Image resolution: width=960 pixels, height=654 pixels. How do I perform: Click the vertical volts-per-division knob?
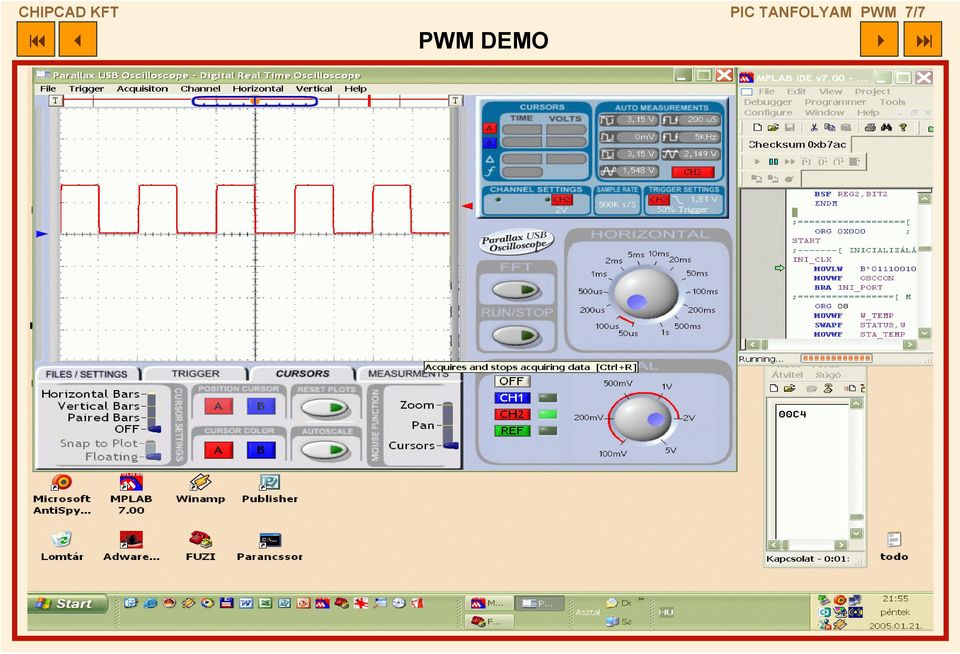coord(642,419)
